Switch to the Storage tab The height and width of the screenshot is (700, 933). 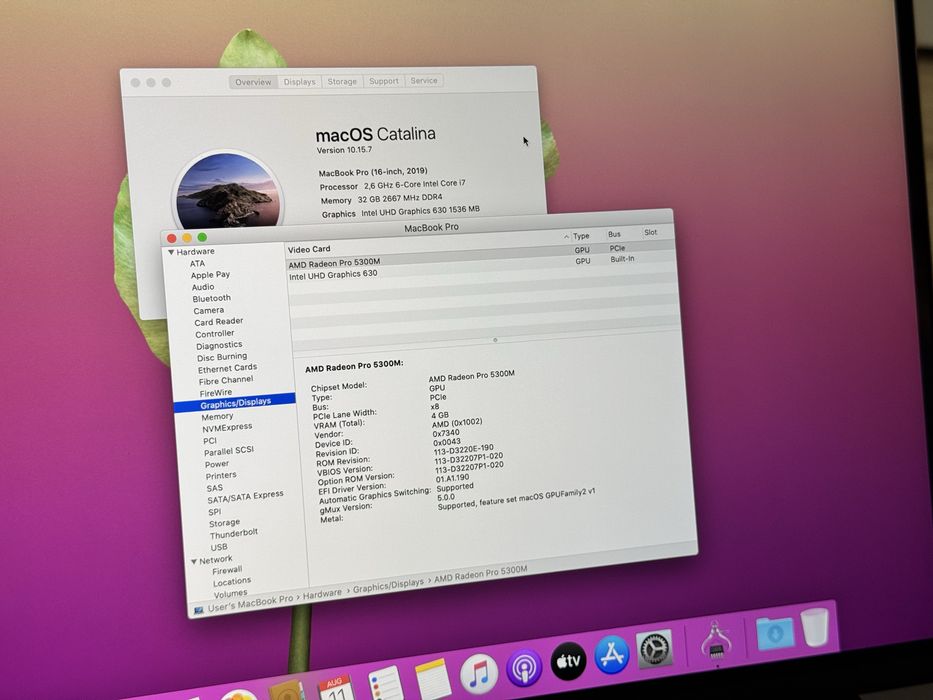pyautogui.click(x=342, y=81)
